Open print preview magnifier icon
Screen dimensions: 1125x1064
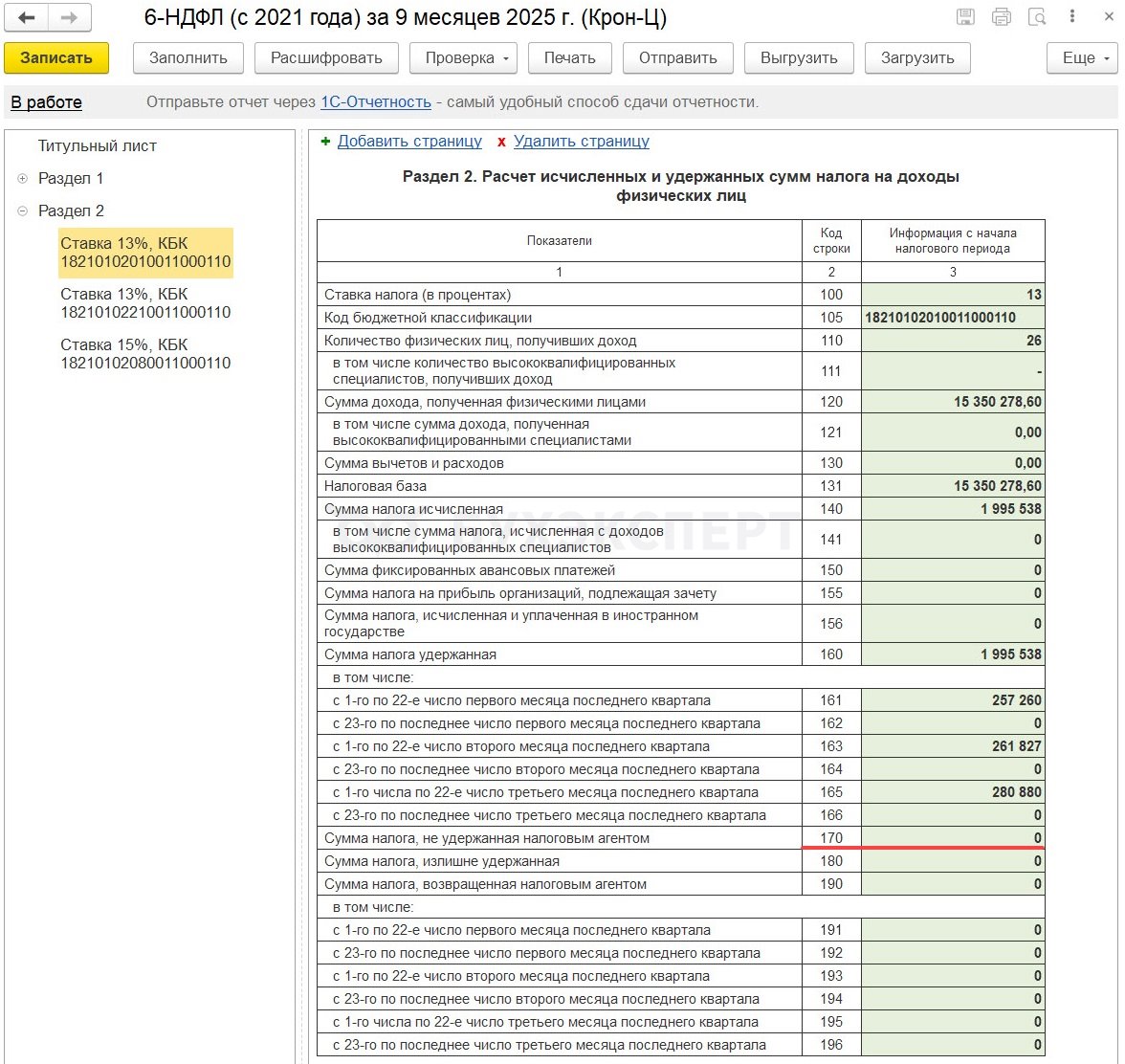[x=1037, y=17]
